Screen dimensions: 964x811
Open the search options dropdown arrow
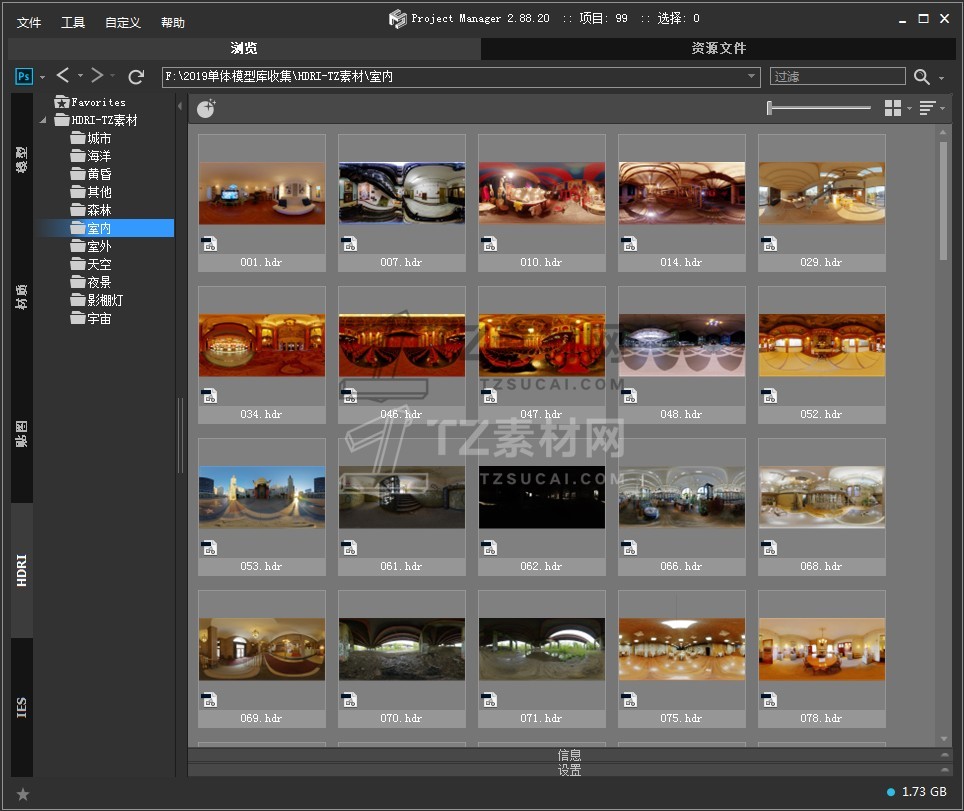(x=941, y=78)
